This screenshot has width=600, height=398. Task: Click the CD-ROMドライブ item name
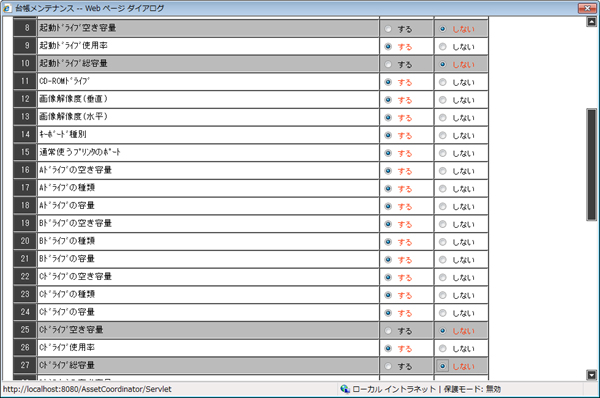[64, 81]
